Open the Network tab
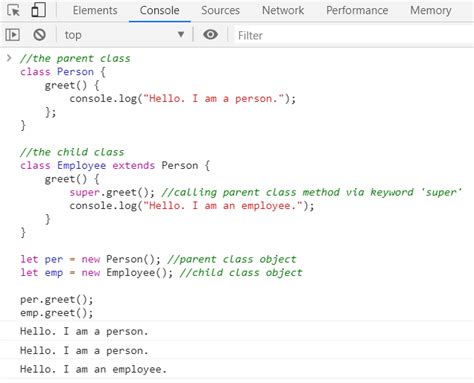The height and width of the screenshot is (383, 474). pyautogui.click(x=283, y=10)
